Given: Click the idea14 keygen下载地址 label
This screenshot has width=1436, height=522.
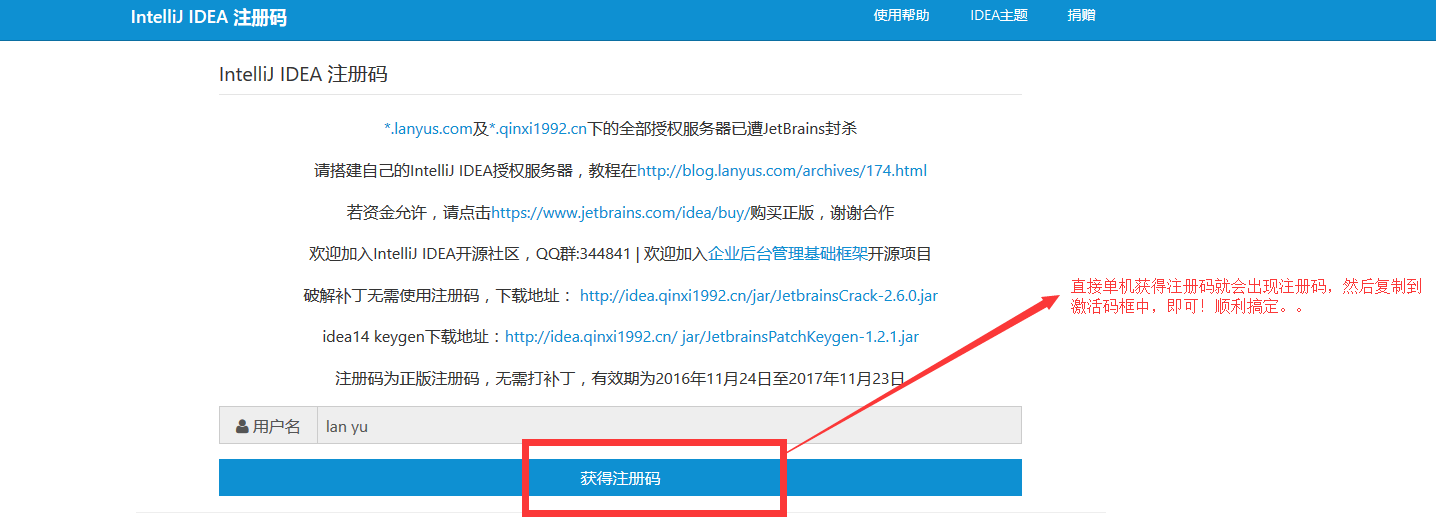Looking at the screenshot, I should 413,337.
